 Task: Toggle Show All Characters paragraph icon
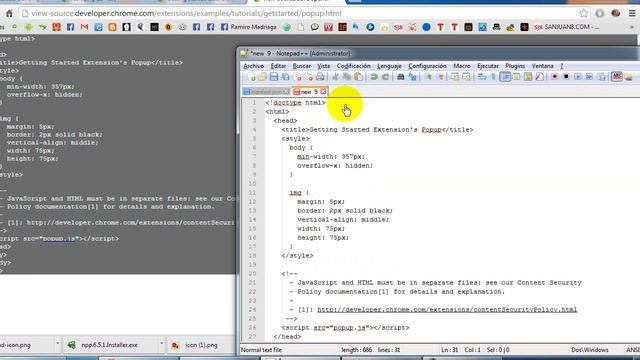pyautogui.click(x=493, y=77)
